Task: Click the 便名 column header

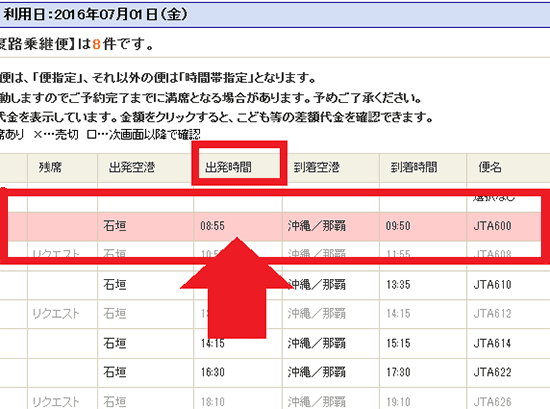Action: tap(490, 167)
